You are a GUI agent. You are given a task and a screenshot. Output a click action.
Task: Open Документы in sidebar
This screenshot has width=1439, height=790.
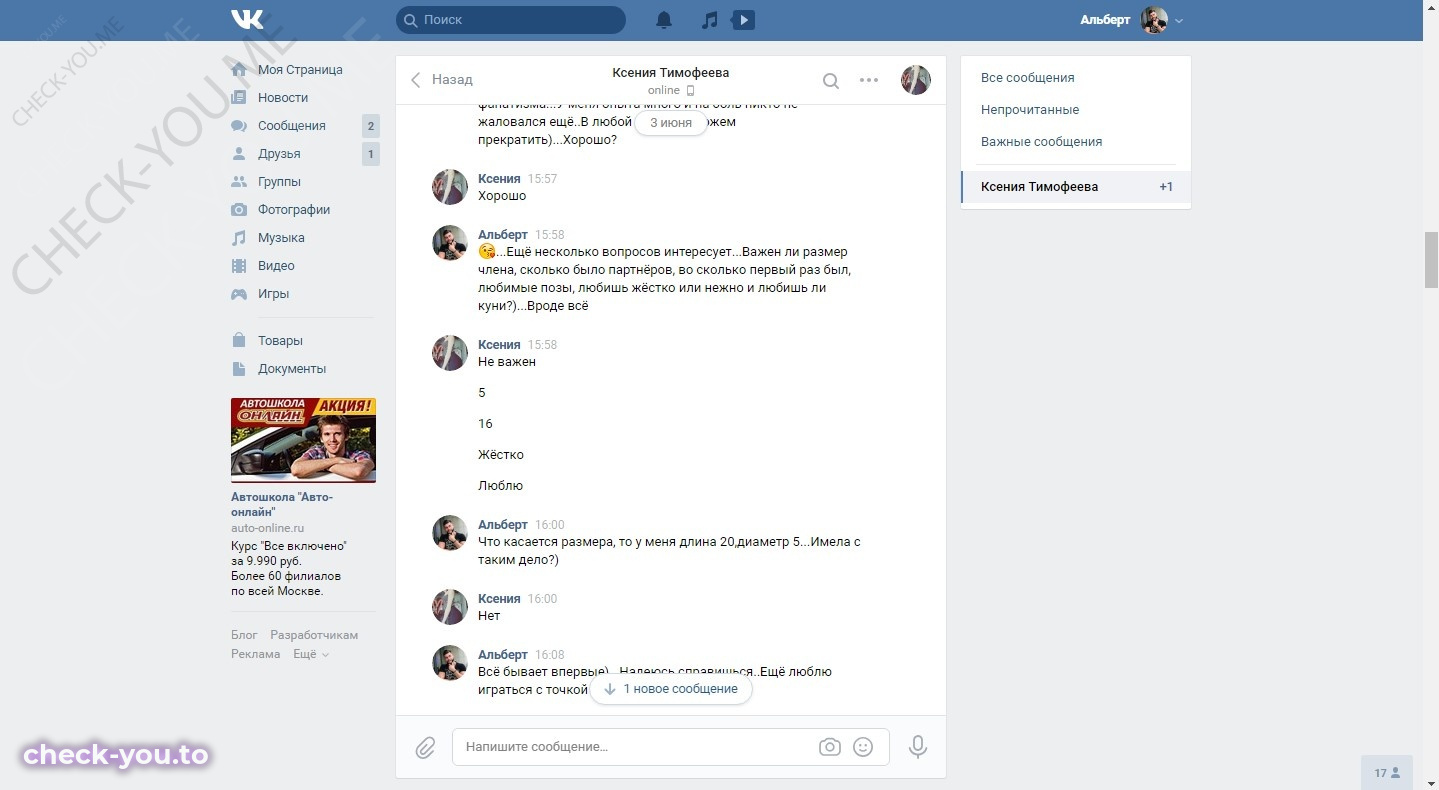coord(292,369)
